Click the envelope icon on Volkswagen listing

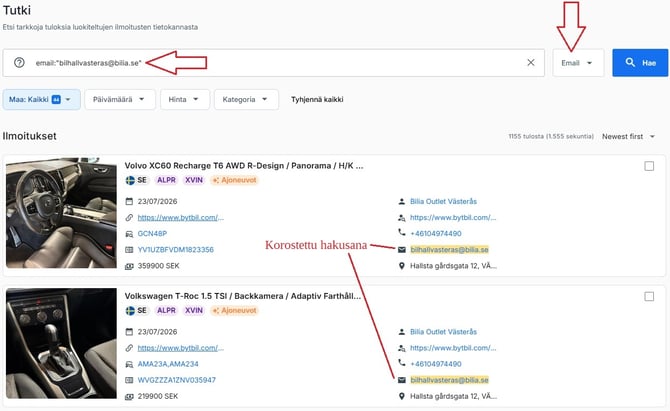pyautogui.click(x=402, y=380)
